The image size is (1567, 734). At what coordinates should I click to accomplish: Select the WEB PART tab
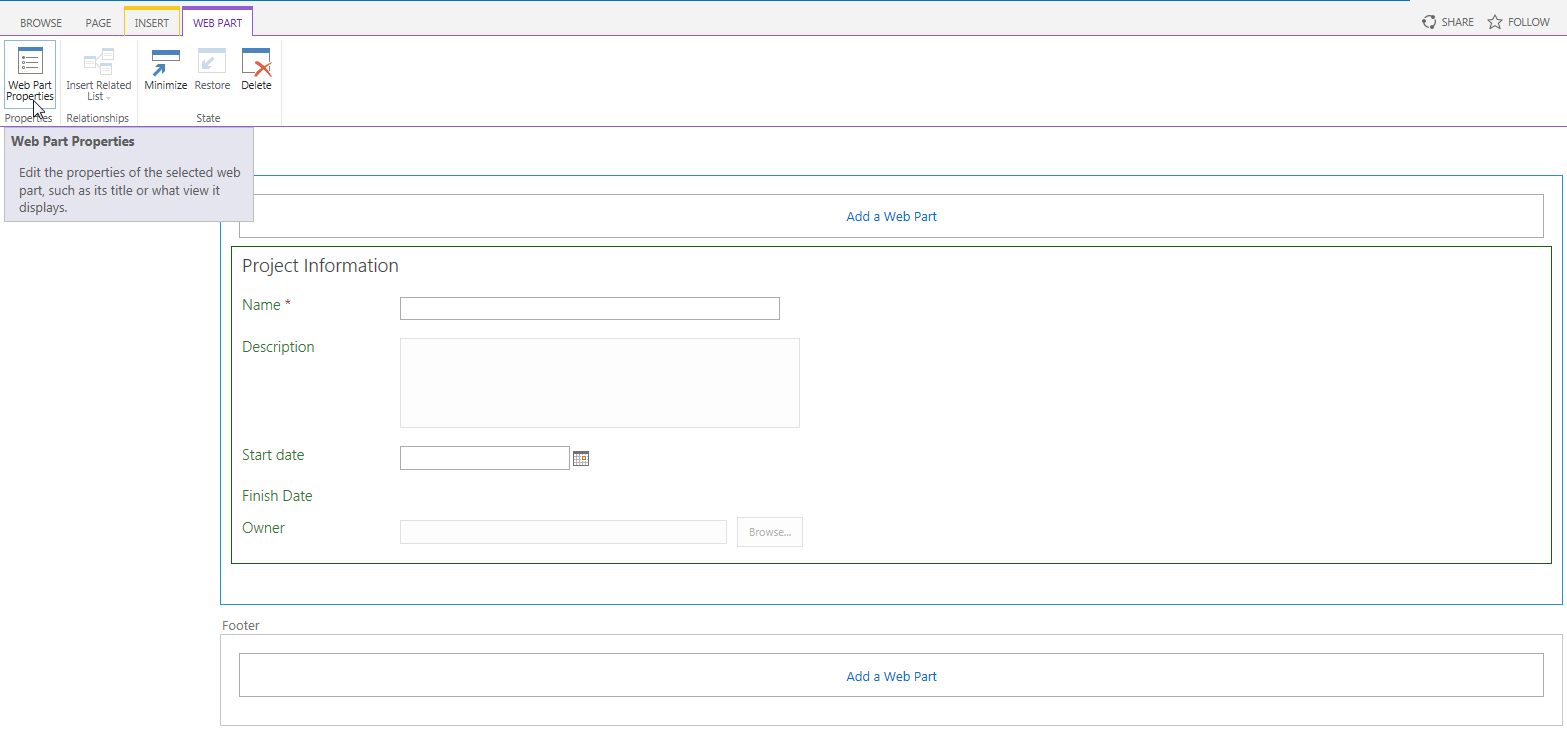[217, 21]
